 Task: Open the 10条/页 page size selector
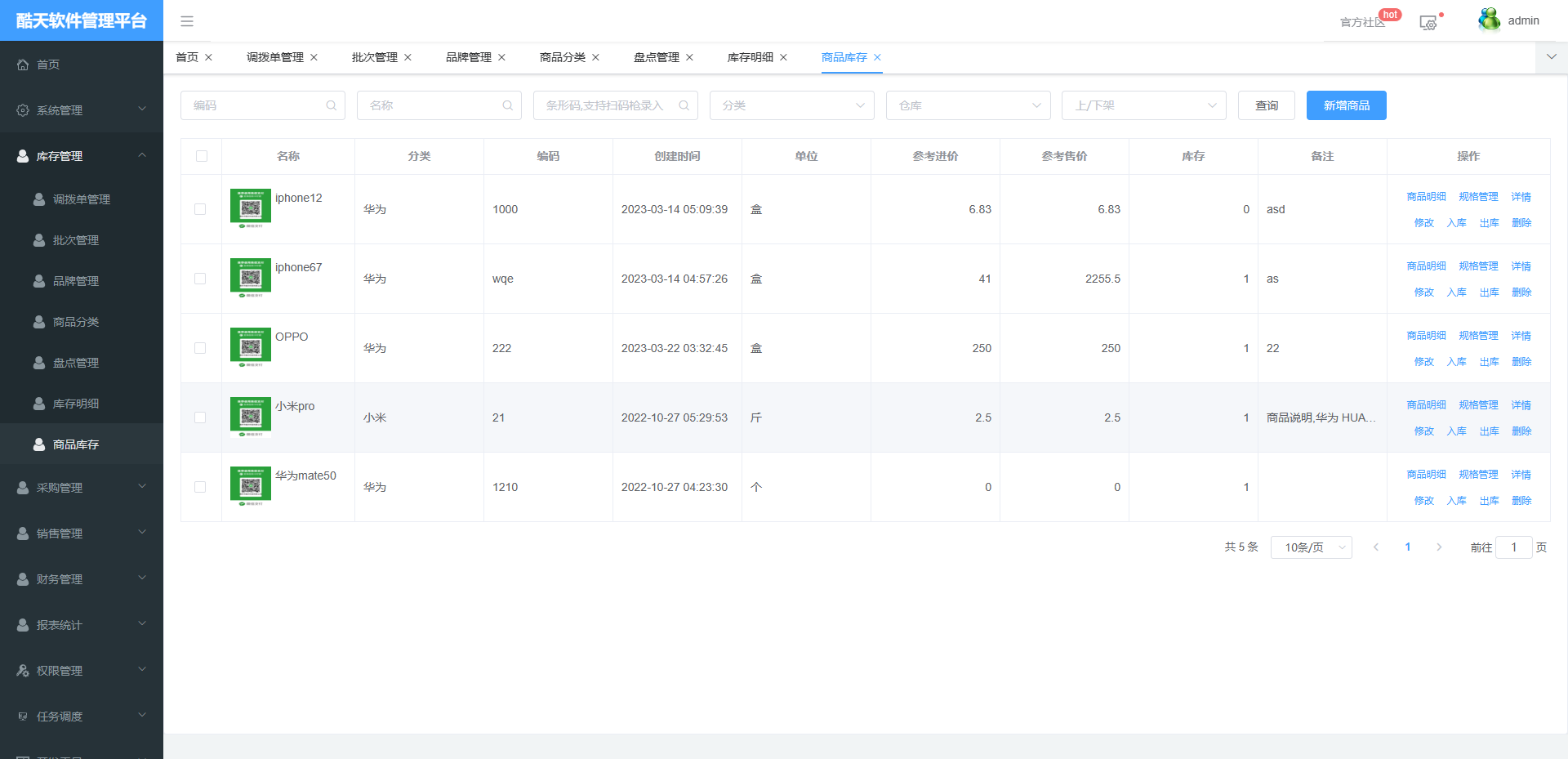1311,547
